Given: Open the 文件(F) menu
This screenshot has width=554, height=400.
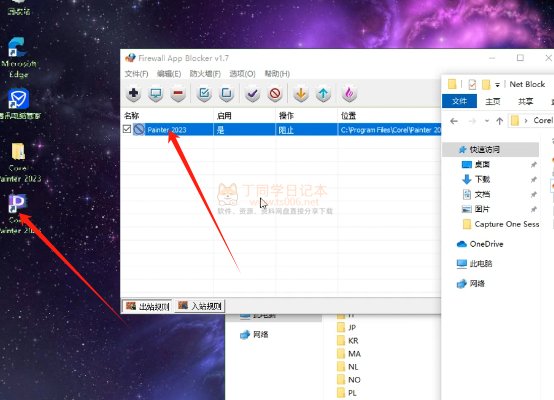Looking at the screenshot, I should [x=136, y=73].
